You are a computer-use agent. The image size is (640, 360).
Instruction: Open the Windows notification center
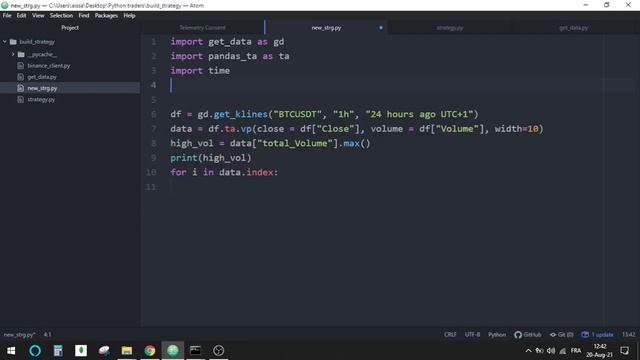coord(624,351)
